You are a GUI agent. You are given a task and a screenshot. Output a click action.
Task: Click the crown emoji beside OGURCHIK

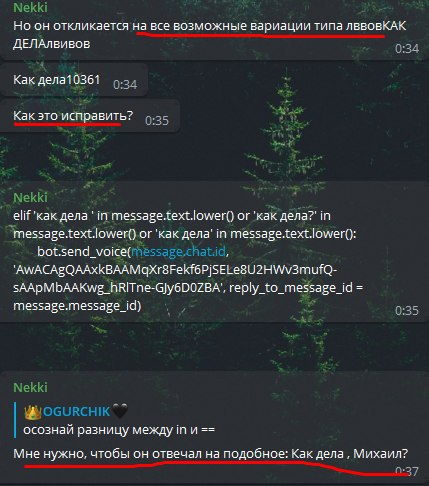[x=32, y=412]
